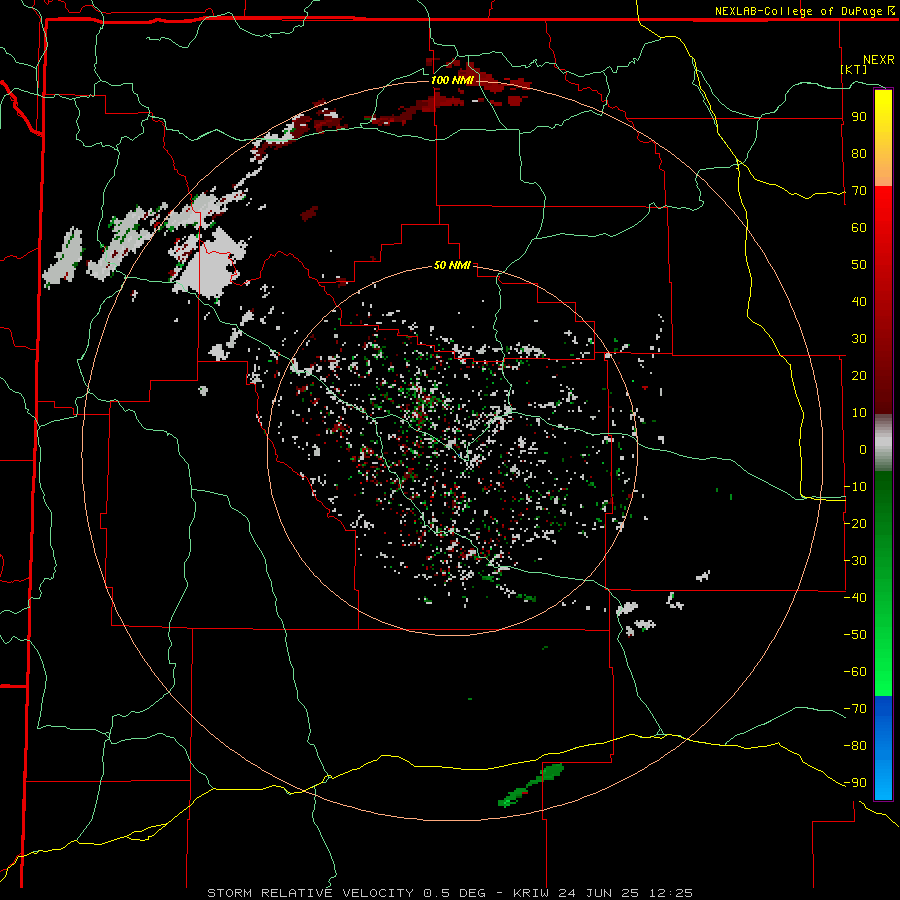This screenshot has height=900, width=900.
Task: Click the positive 50 value on velocity scale
Action: point(859,265)
